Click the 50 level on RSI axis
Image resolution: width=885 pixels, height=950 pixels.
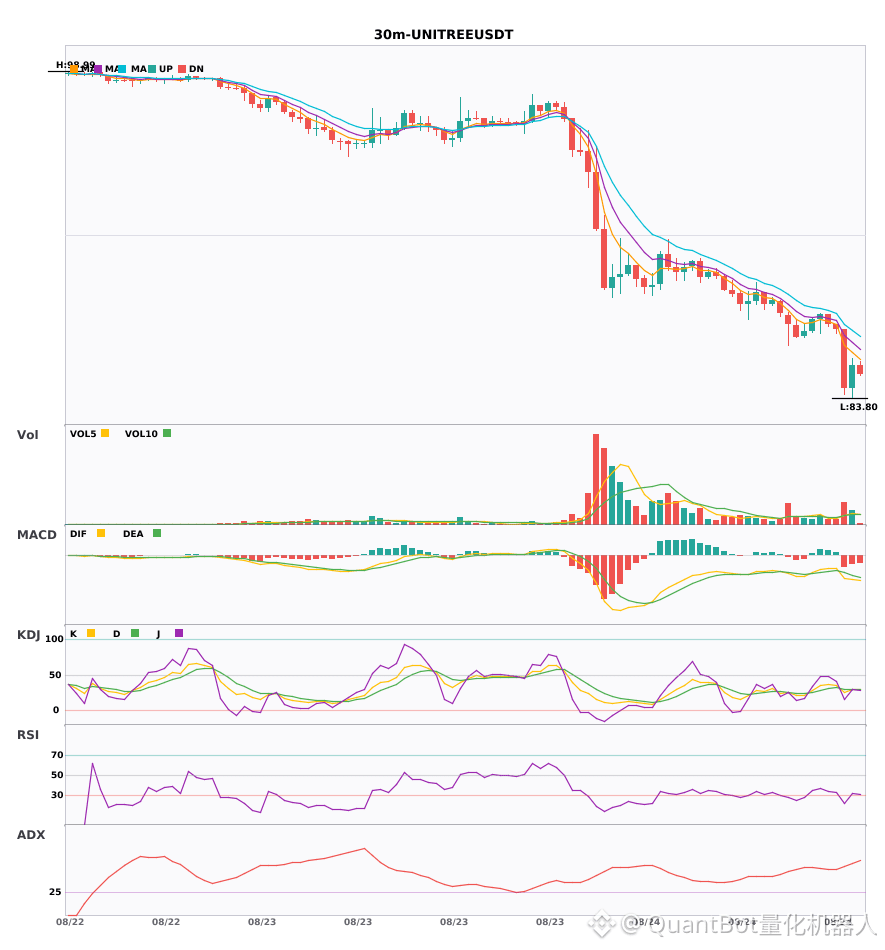coord(57,775)
